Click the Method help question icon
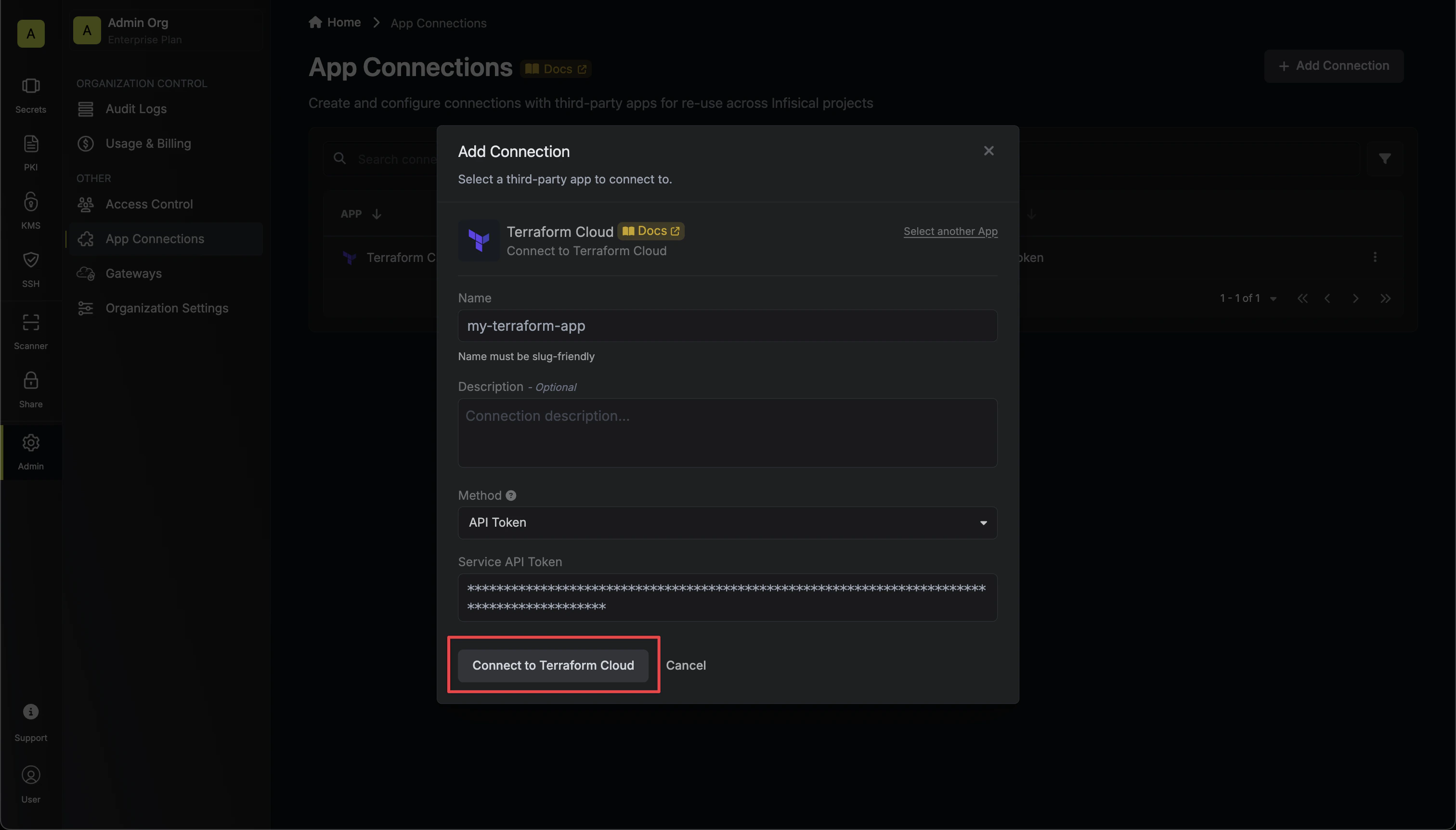 (511, 495)
